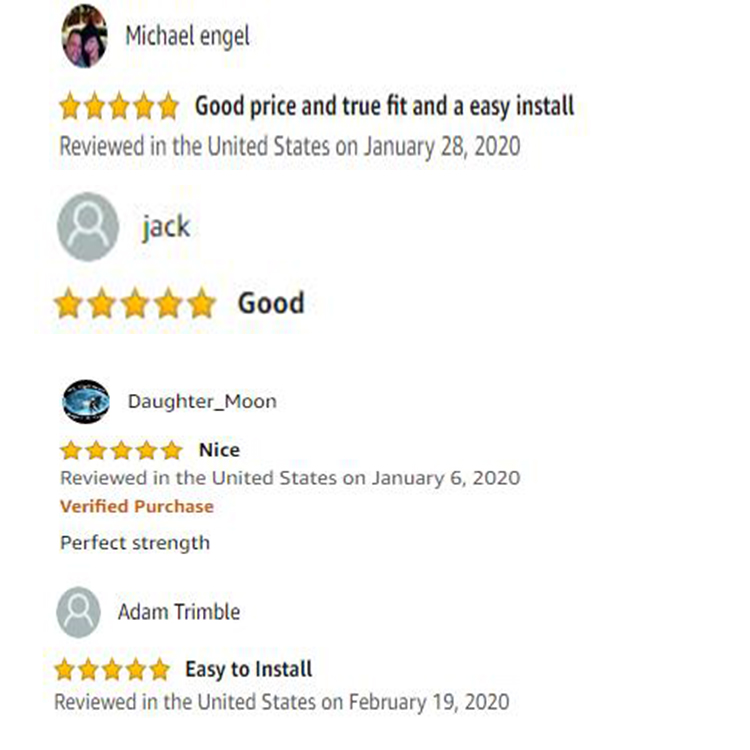The width and height of the screenshot is (750, 750).
Task: Click the 'Verified Purchase' label
Action: tap(137, 506)
